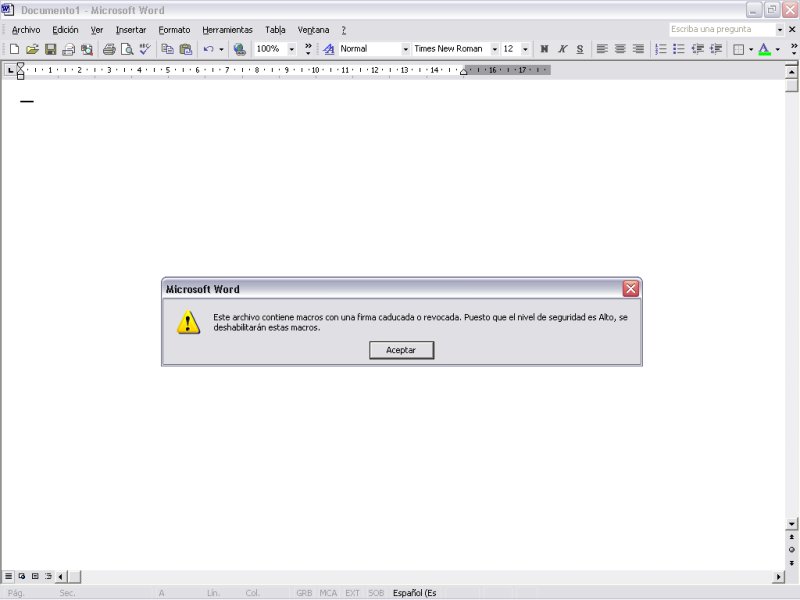800x600 pixels.
Task: Create a new blank document
Action: point(14,49)
